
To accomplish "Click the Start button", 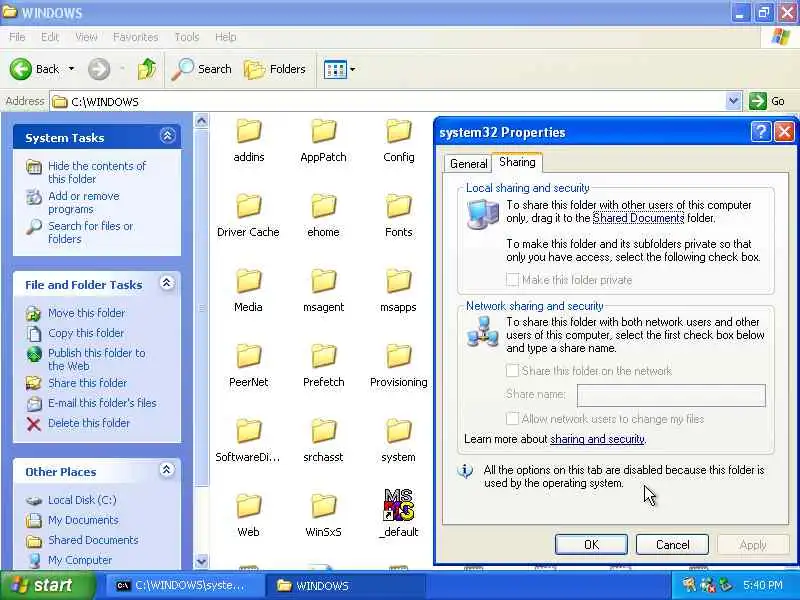I will [48, 585].
